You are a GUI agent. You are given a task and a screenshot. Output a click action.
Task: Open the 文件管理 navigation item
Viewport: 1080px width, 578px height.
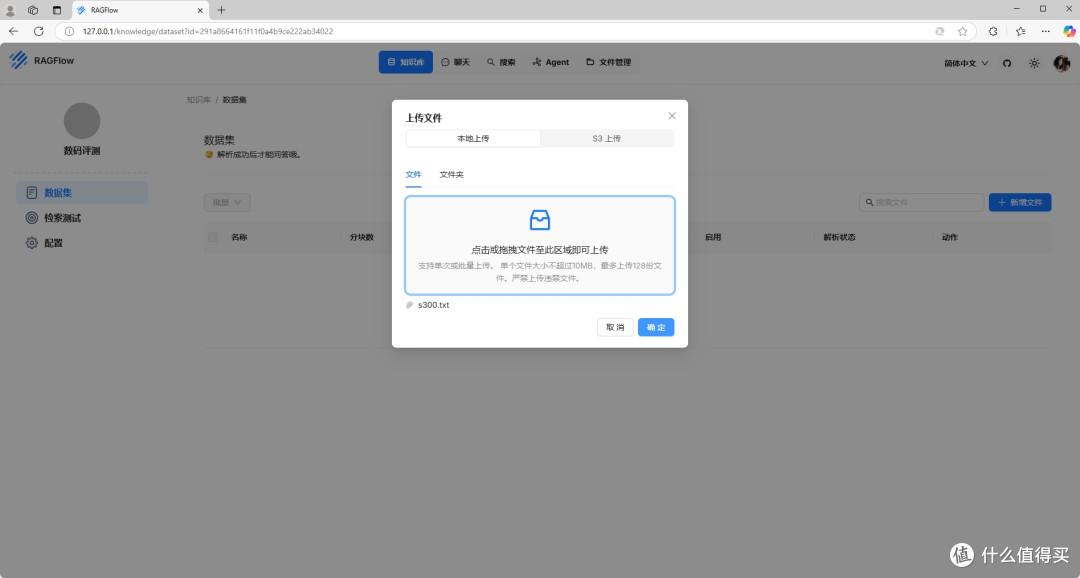608,62
